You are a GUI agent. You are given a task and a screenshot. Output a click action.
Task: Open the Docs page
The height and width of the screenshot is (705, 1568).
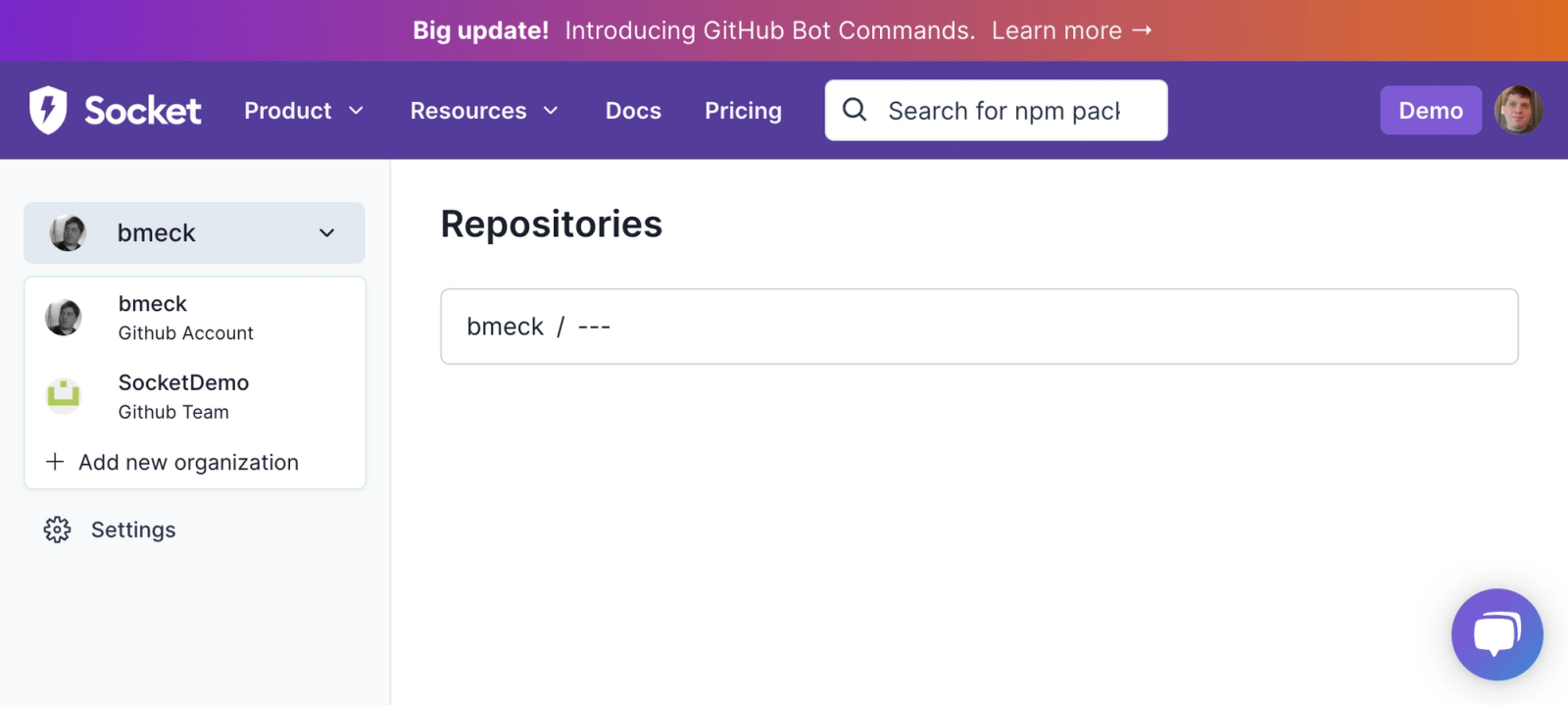pos(633,111)
